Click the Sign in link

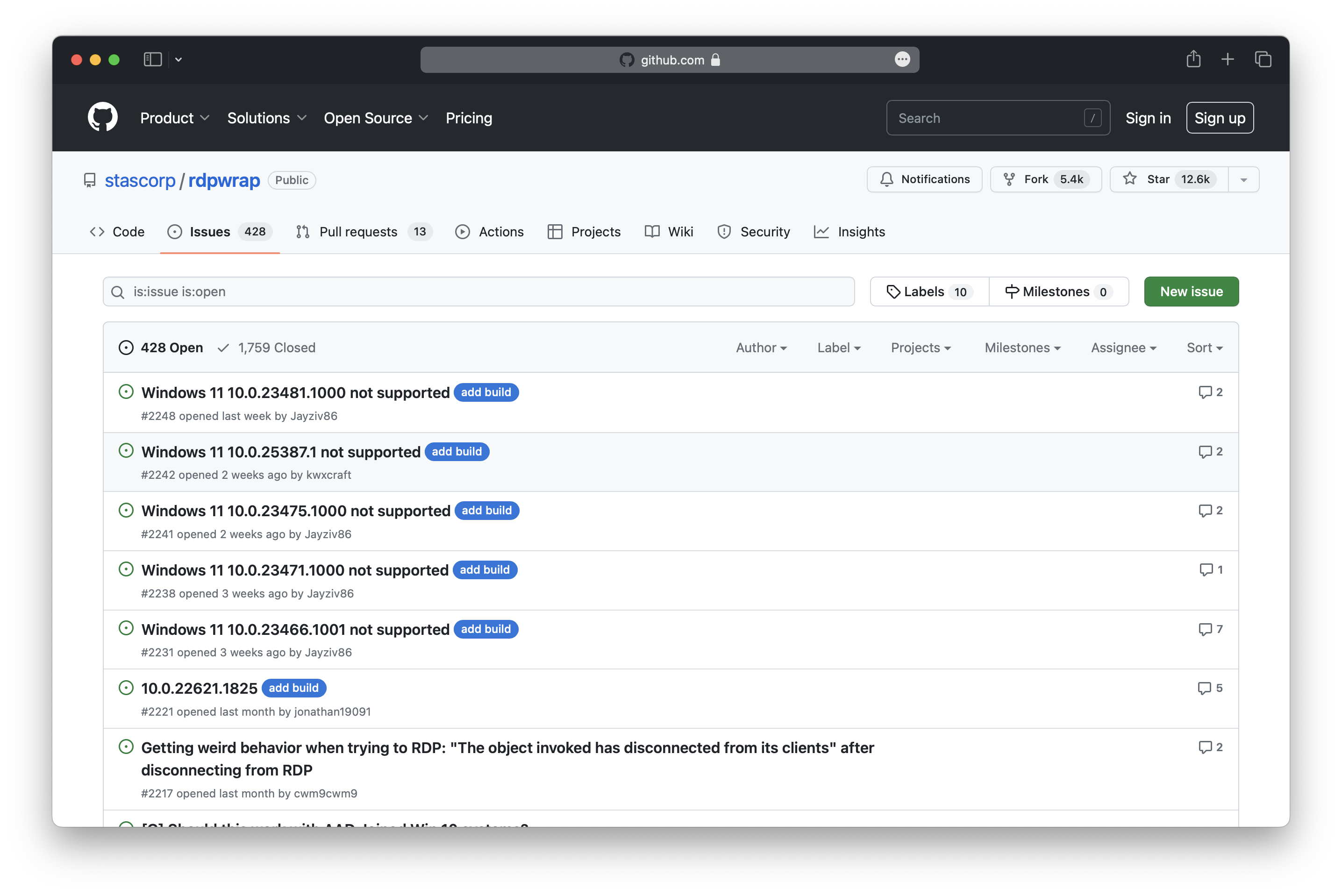(x=1148, y=118)
